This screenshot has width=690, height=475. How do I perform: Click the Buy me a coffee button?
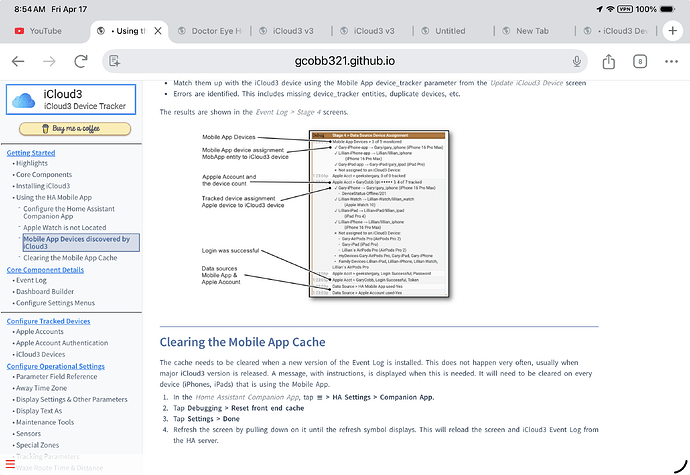click(75, 129)
